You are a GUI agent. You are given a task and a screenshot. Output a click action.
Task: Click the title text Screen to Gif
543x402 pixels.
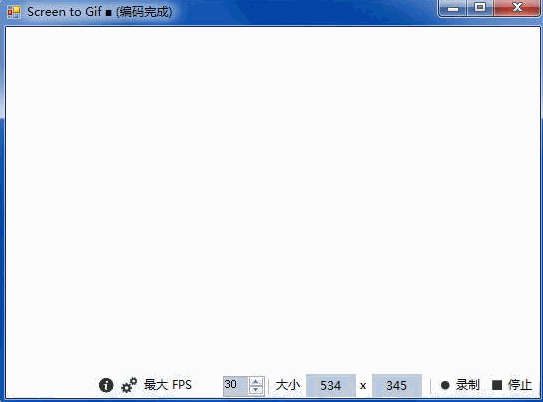click(x=64, y=12)
